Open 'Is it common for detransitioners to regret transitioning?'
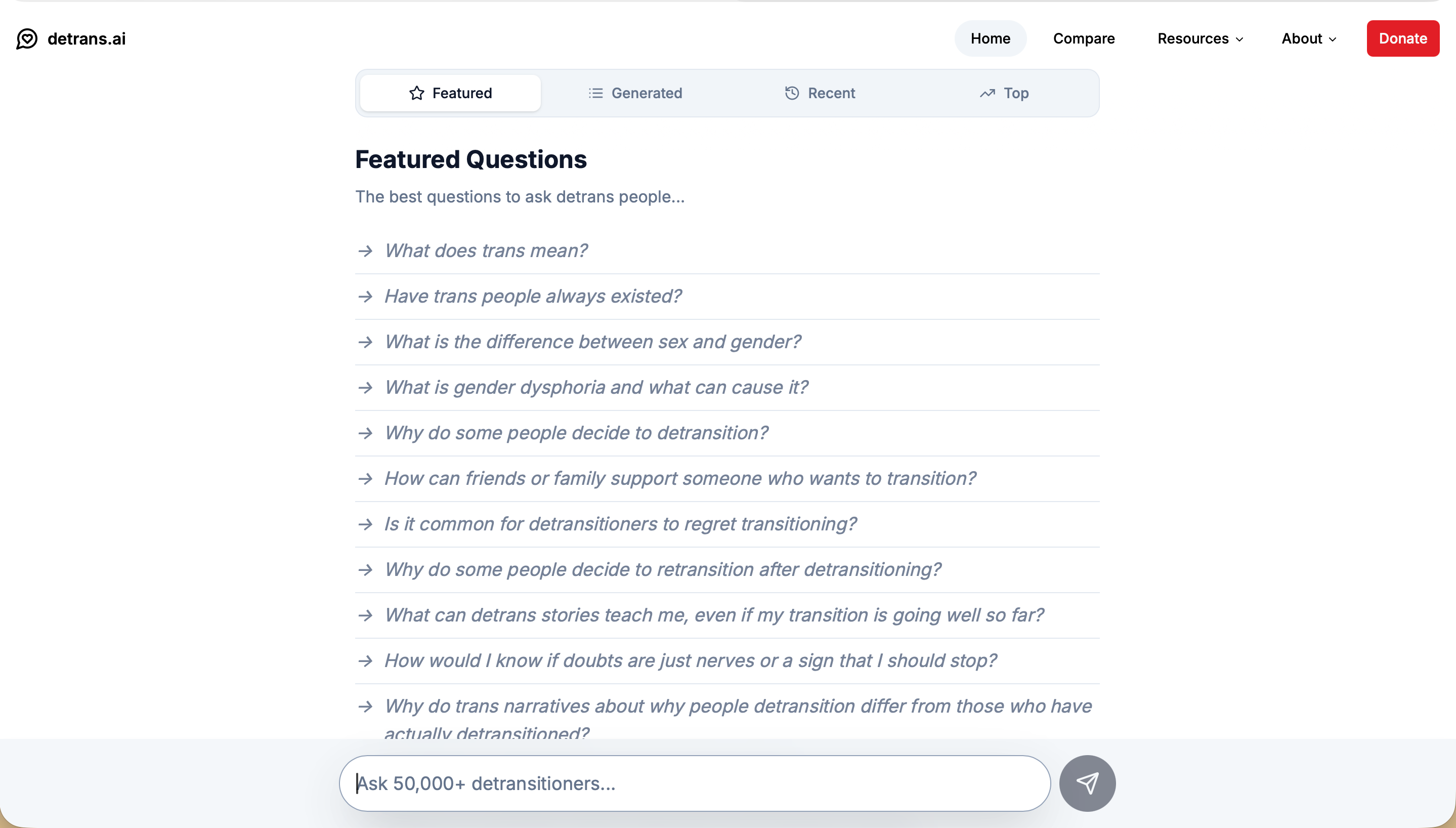 click(x=620, y=524)
